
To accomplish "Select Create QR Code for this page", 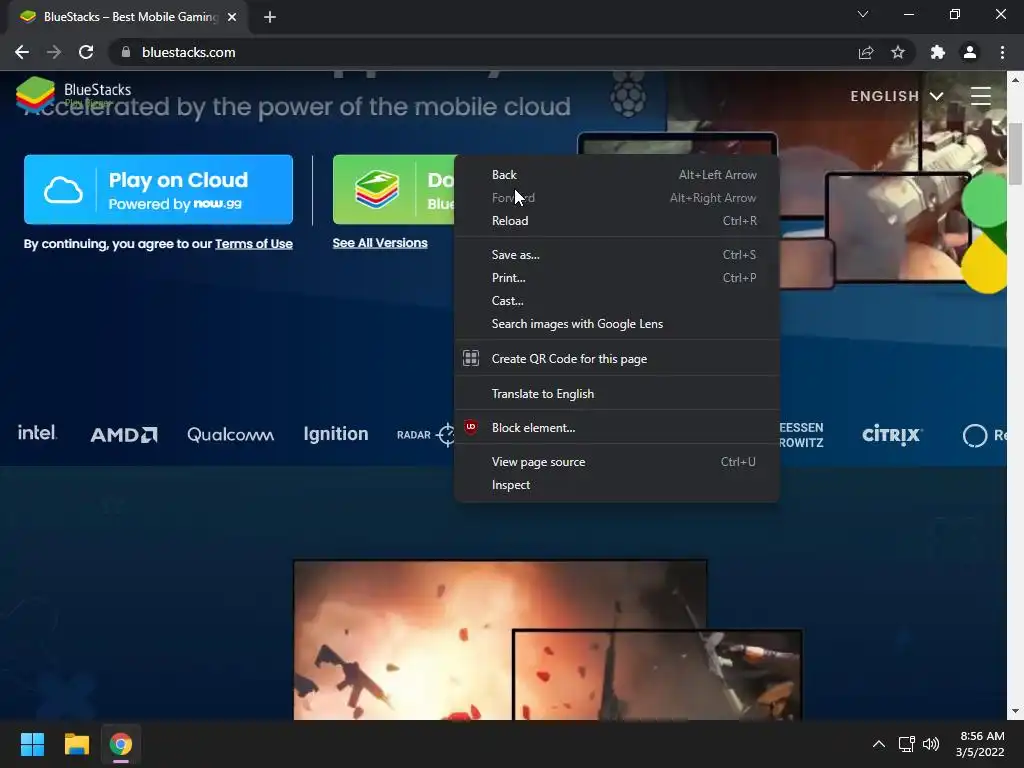I will point(616,359).
